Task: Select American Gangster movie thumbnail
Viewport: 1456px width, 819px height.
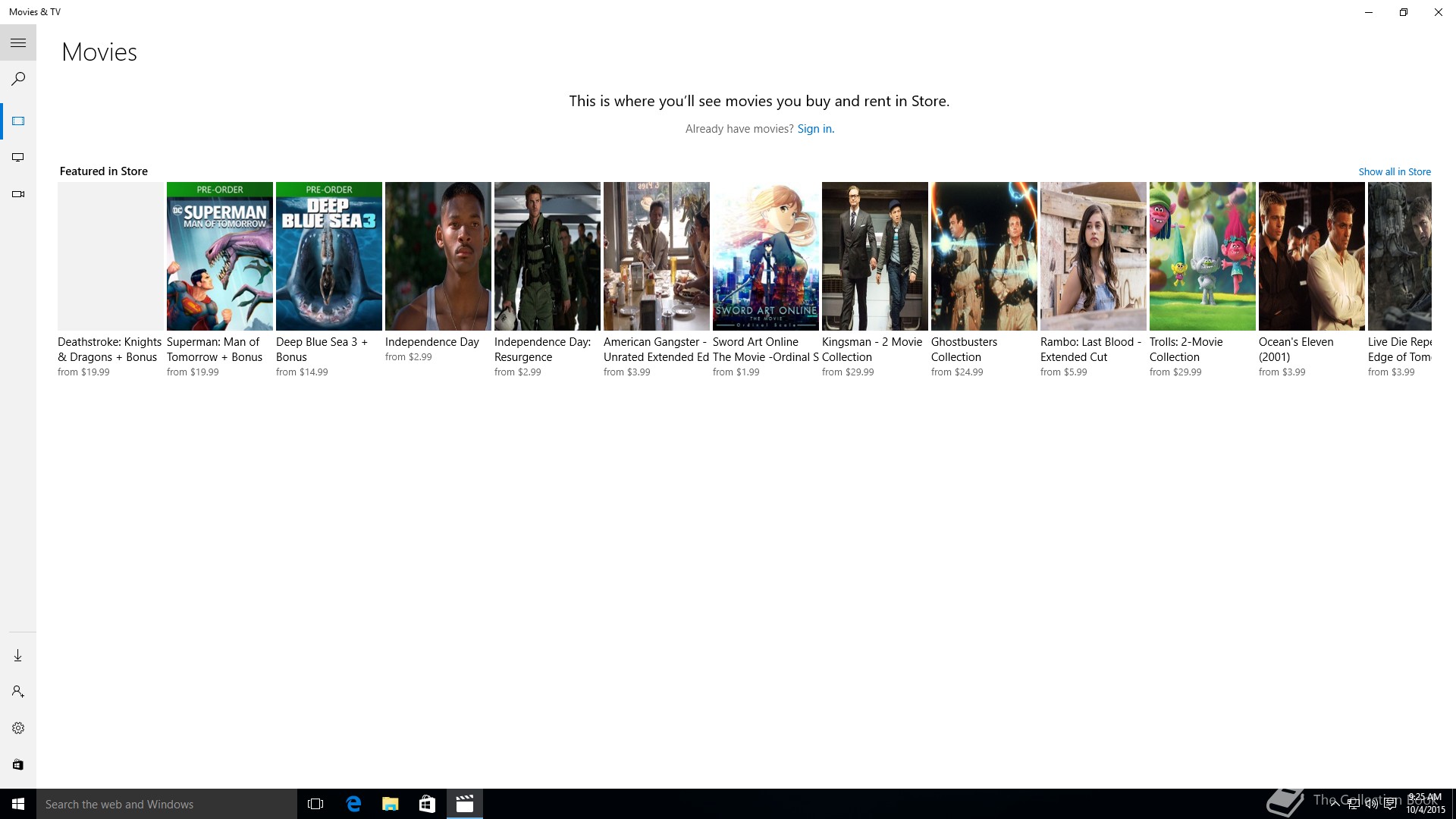Action: pyautogui.click(x=657, y=256)
